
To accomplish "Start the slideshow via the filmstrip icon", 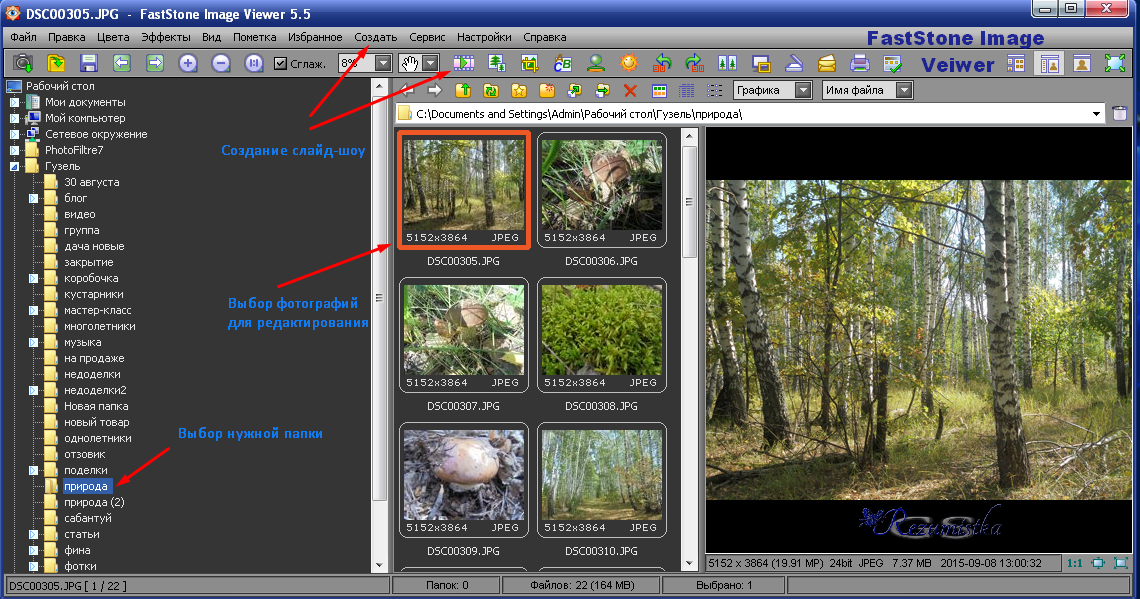I will coord(464,63).
